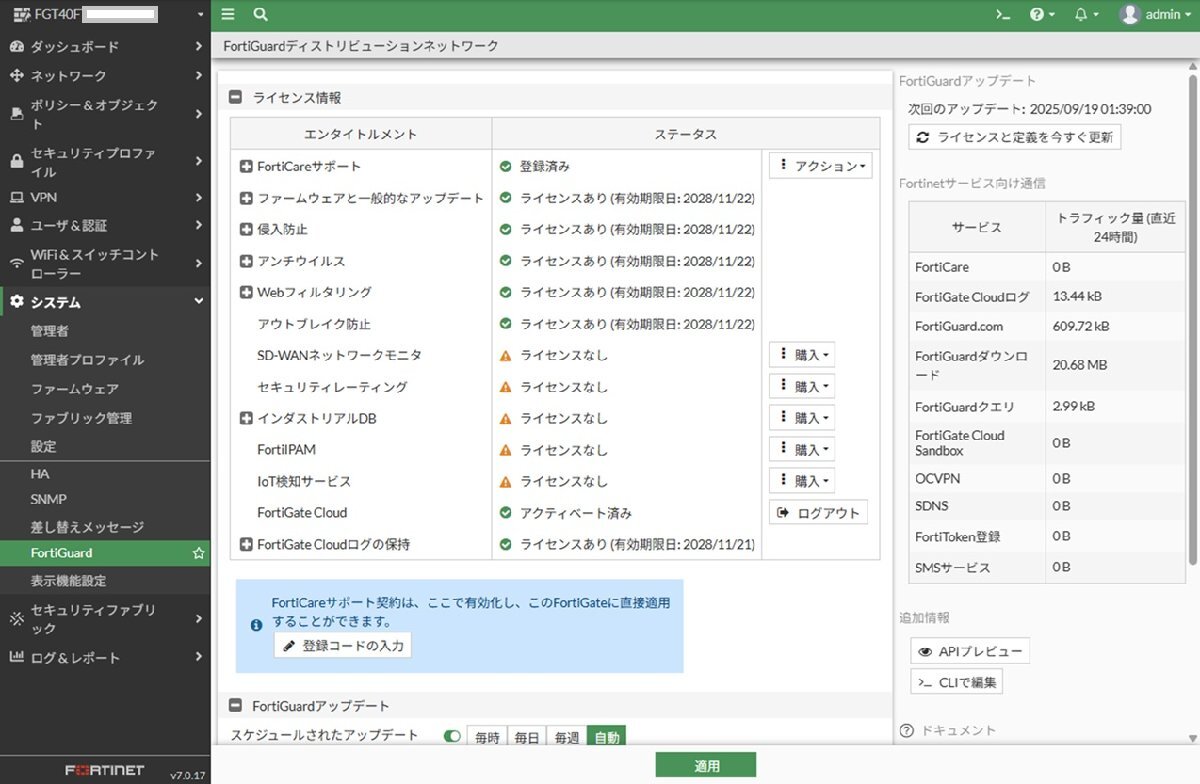1200x784 pixels.
Task: Select the 毎週 update interval option
Action: [566, 738]
